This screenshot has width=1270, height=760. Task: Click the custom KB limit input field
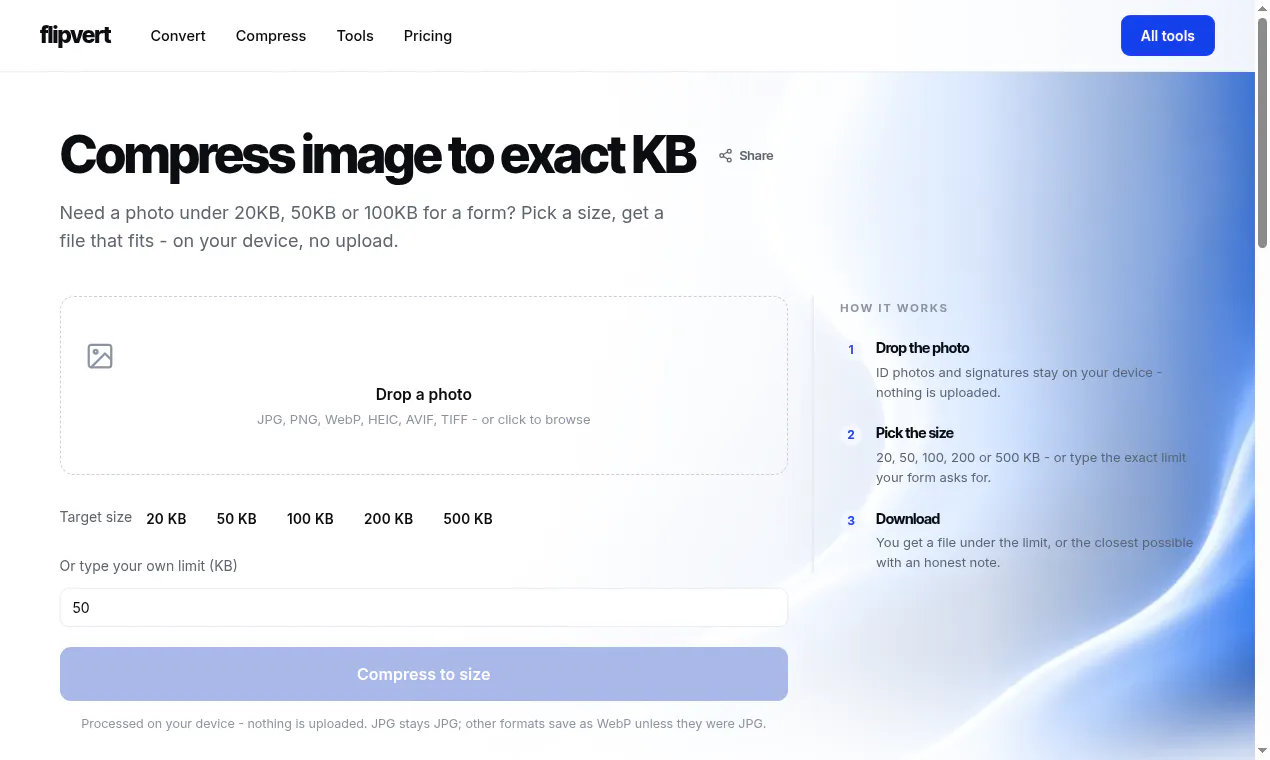424,608
